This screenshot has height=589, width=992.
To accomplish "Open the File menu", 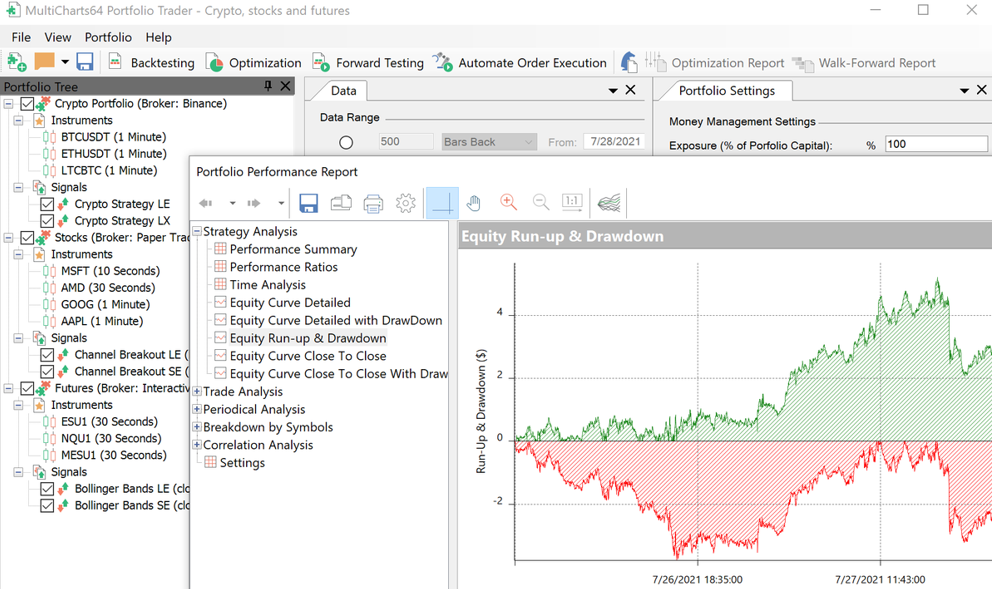I will [x=21, y=37].
